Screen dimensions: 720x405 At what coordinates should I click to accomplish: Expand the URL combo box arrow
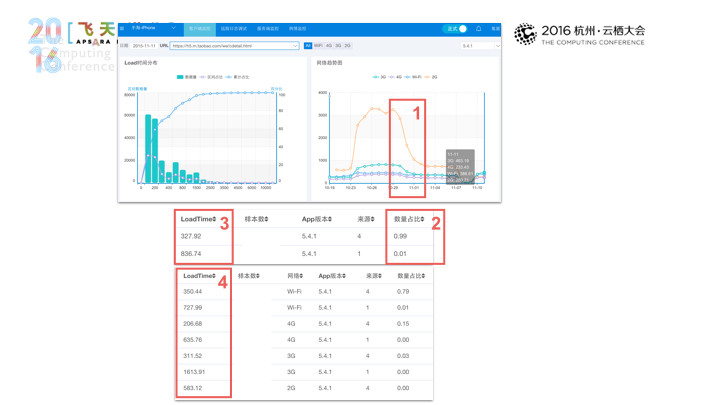[295, 45]
